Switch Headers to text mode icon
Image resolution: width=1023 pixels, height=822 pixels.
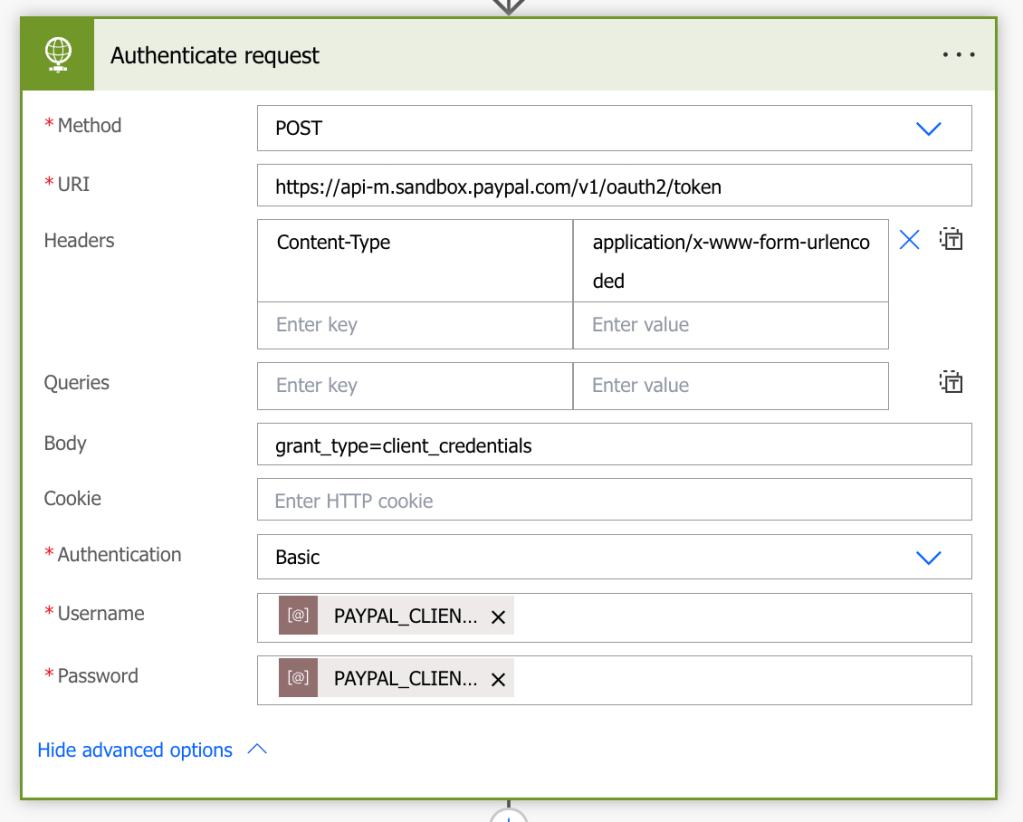950,240
